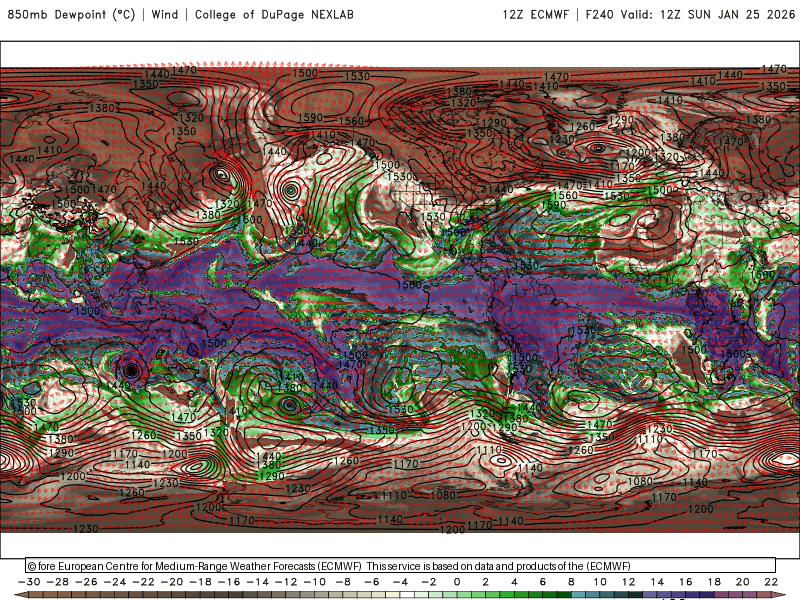
Task: Select the -6 legend value
Action: 372,582
